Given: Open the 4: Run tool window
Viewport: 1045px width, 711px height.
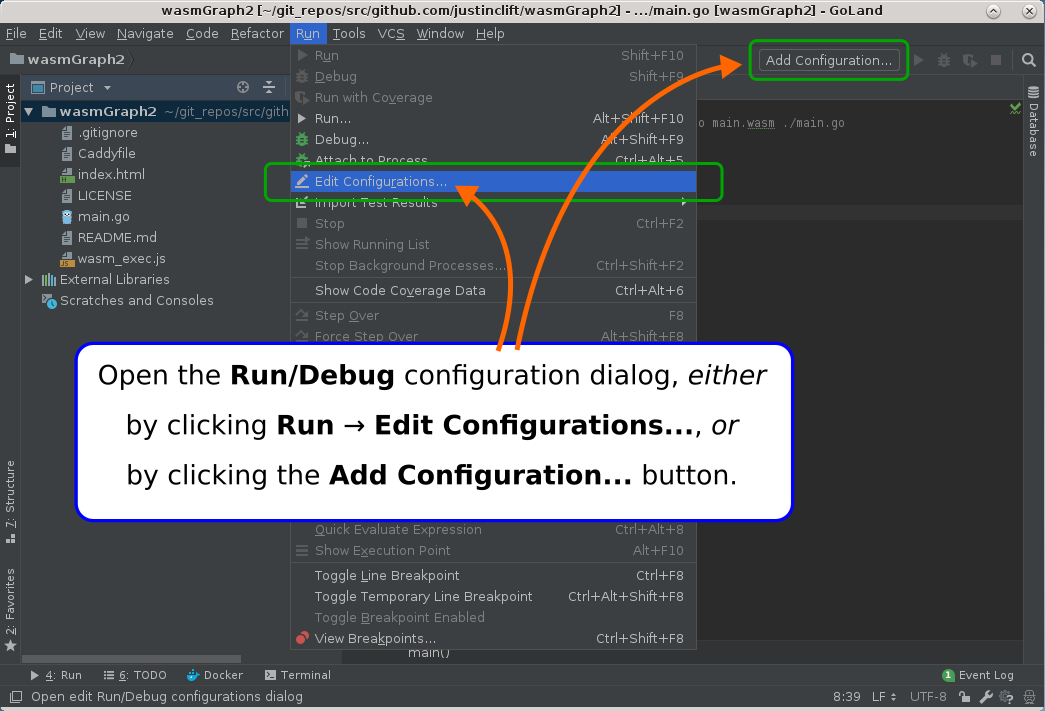Looking at the screenshot, I should coord(56,675).
